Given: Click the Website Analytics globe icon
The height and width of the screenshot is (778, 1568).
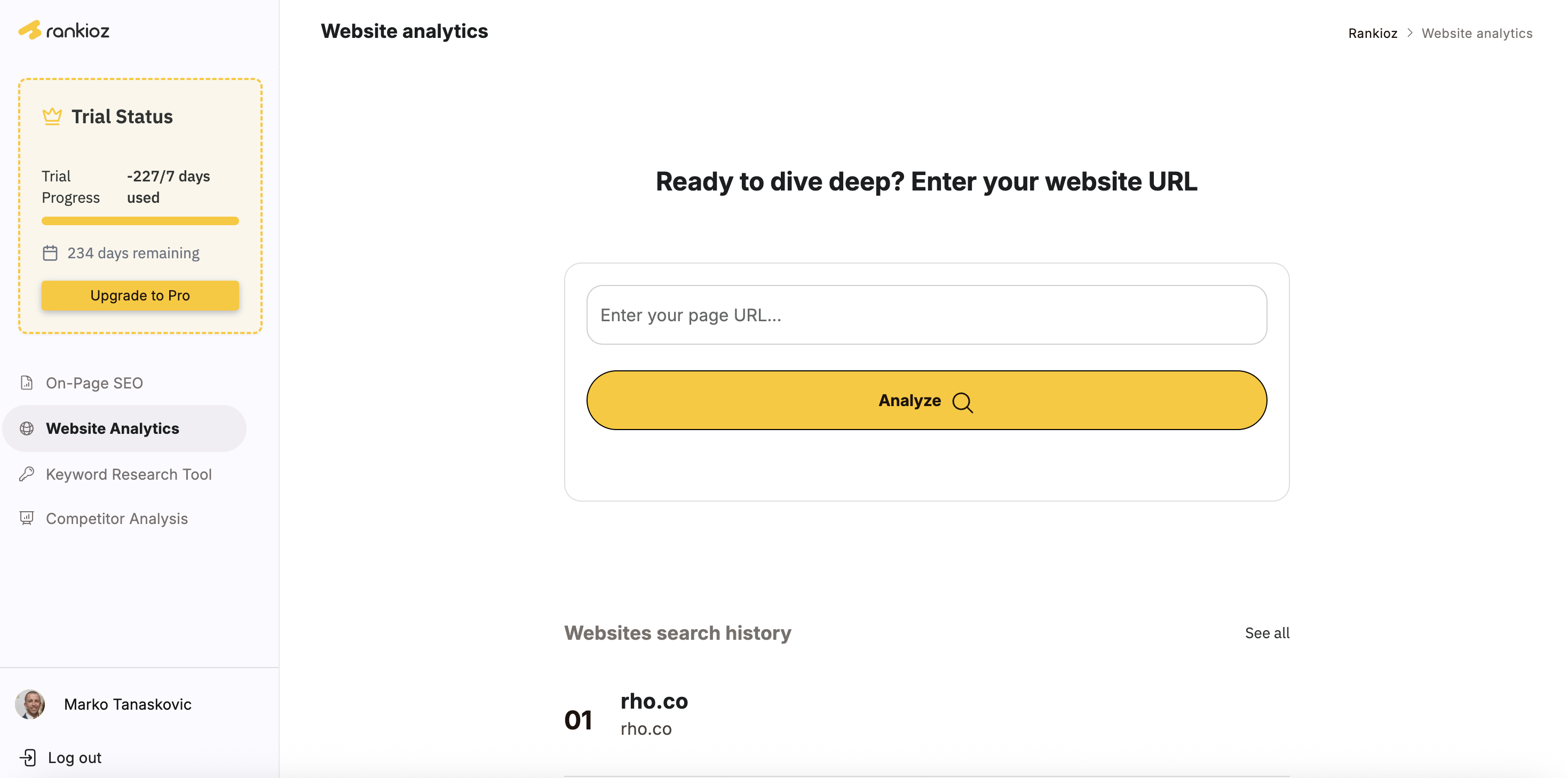Looking at the screenshot, I should [27, 428].
